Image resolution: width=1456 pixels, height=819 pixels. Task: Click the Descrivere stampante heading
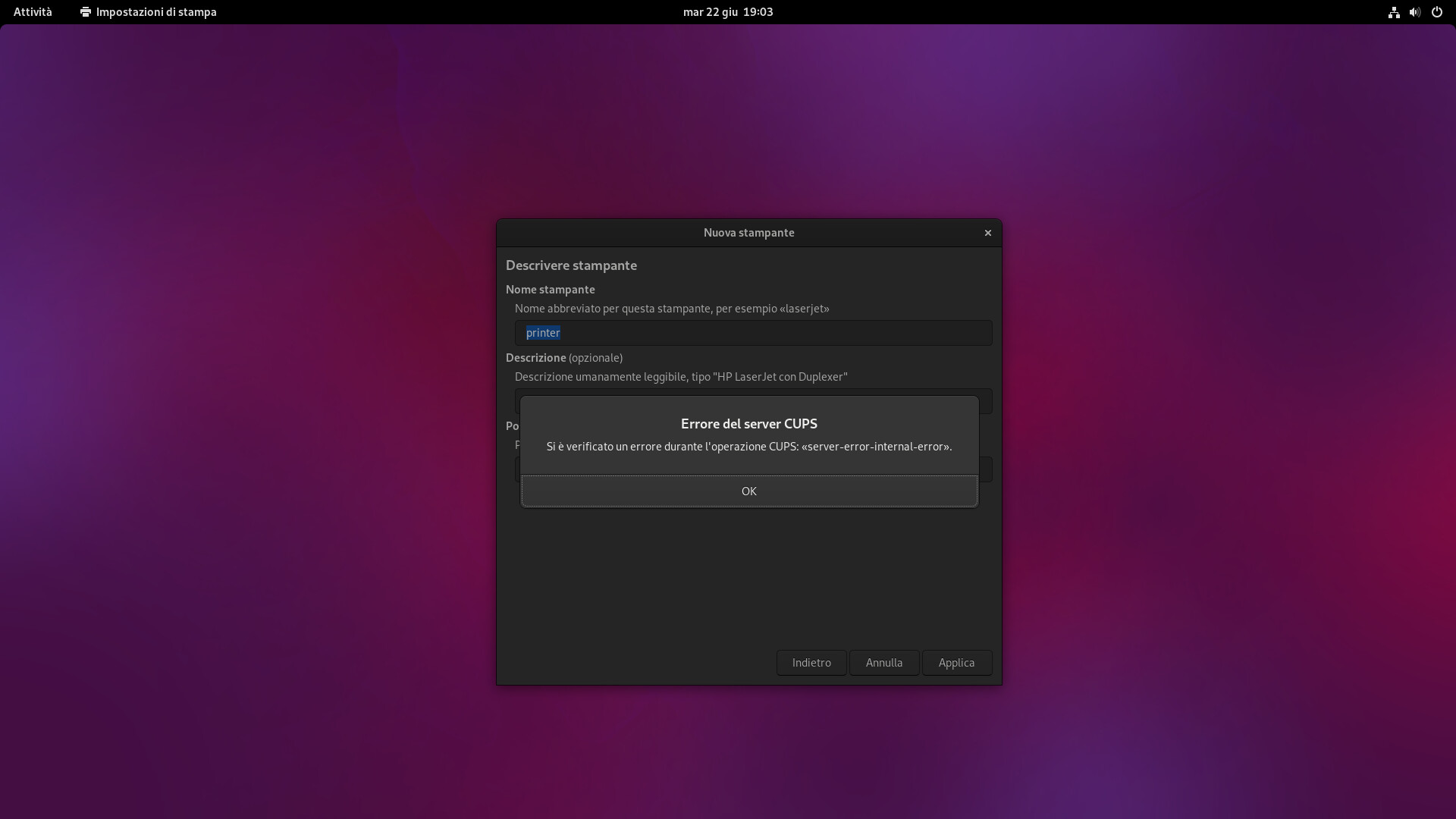click(571, 265)
